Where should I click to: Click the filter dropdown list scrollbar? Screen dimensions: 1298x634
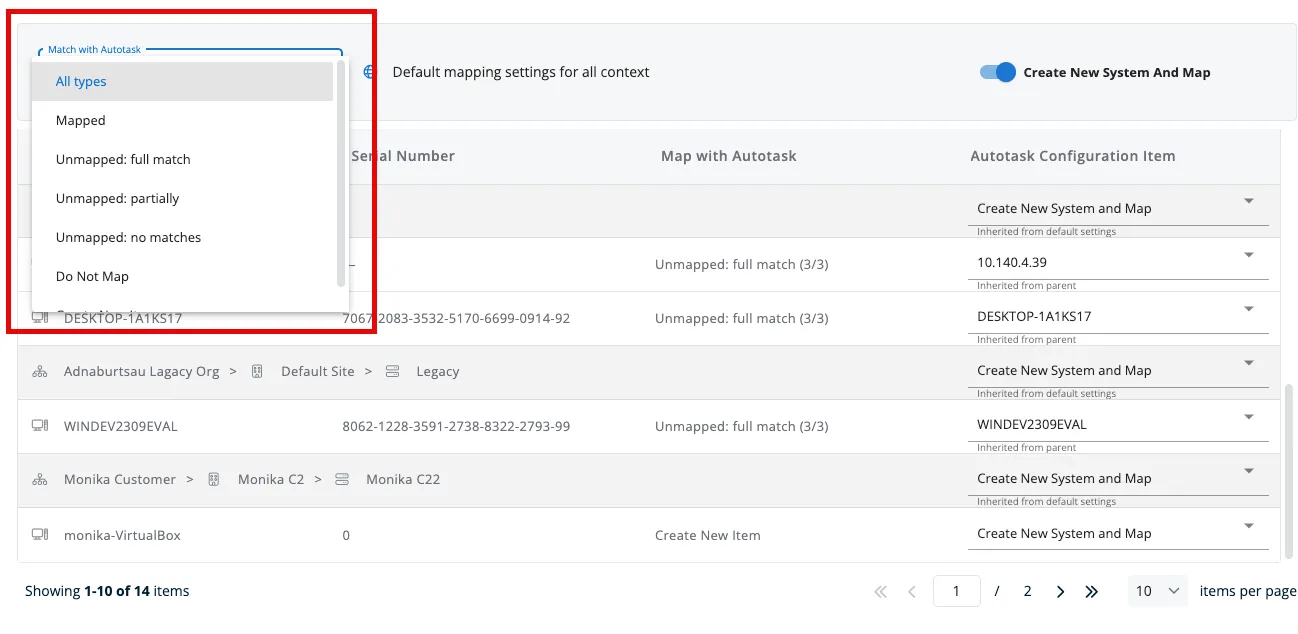[x=341, y=172]
